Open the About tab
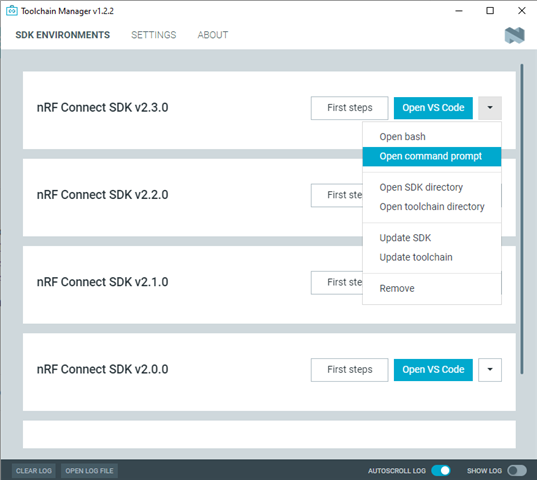This screenshot has height=480, width=537. [x=213, y=35]
